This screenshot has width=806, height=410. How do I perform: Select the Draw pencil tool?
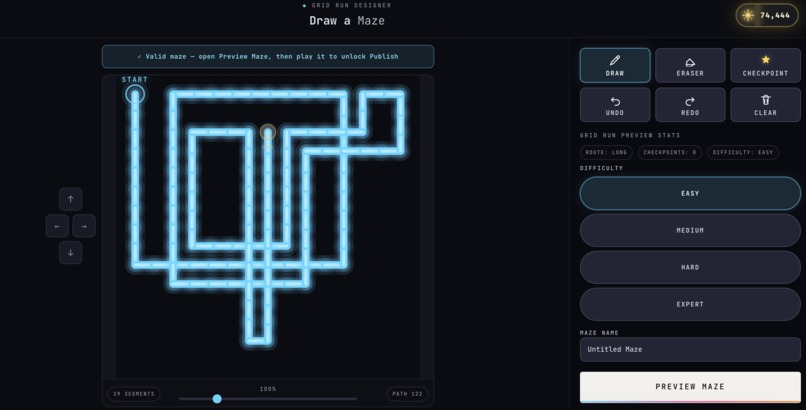tap(615, 65)
